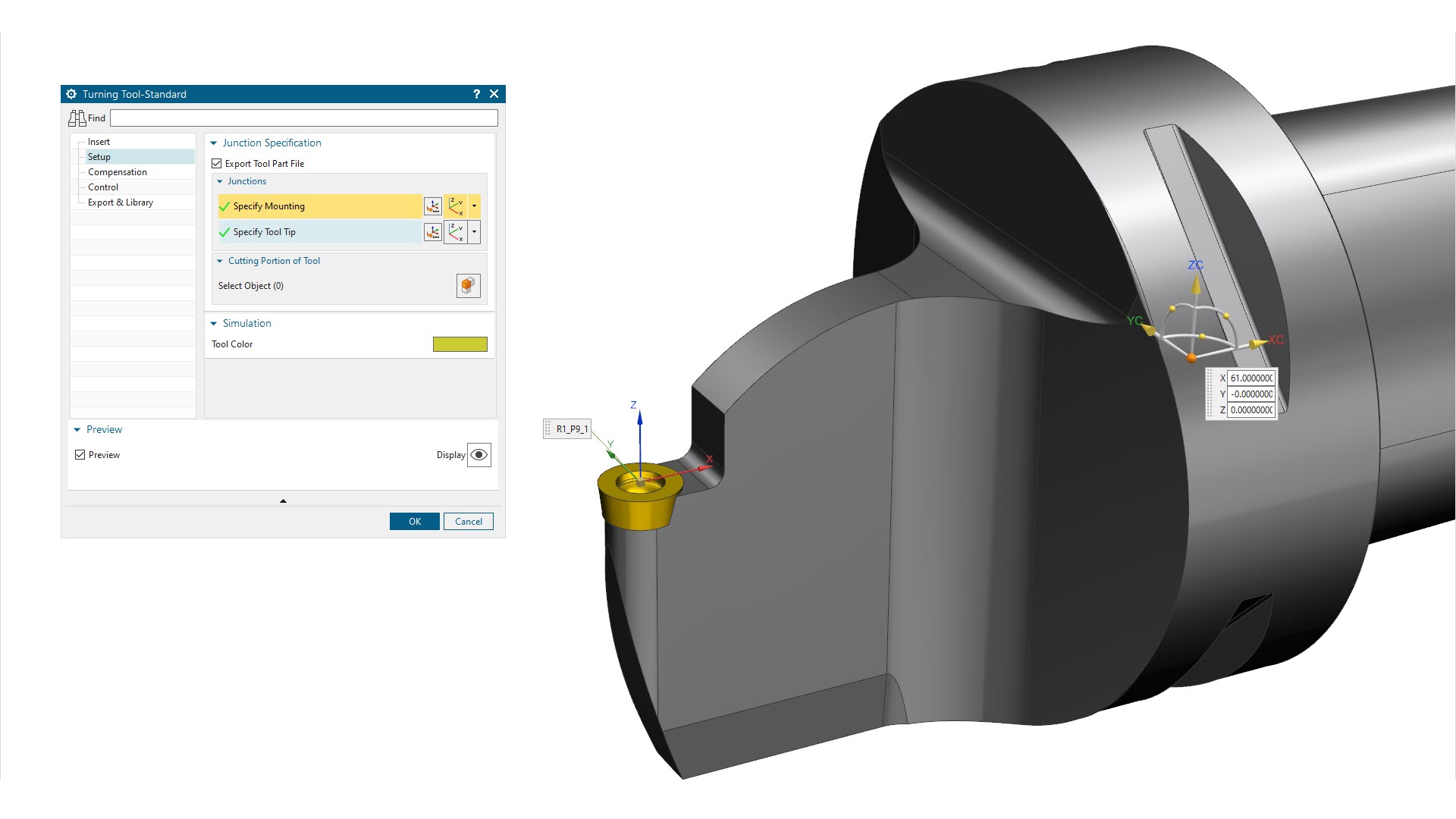
Task: Click Cancel to dismiss the dialog
Action: pos(468,521)
